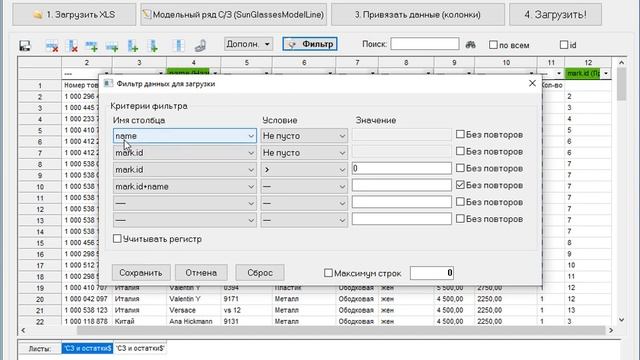Click the eraser clear icon
The height and width of the screenshot is (360, 640).
(200, 46)
